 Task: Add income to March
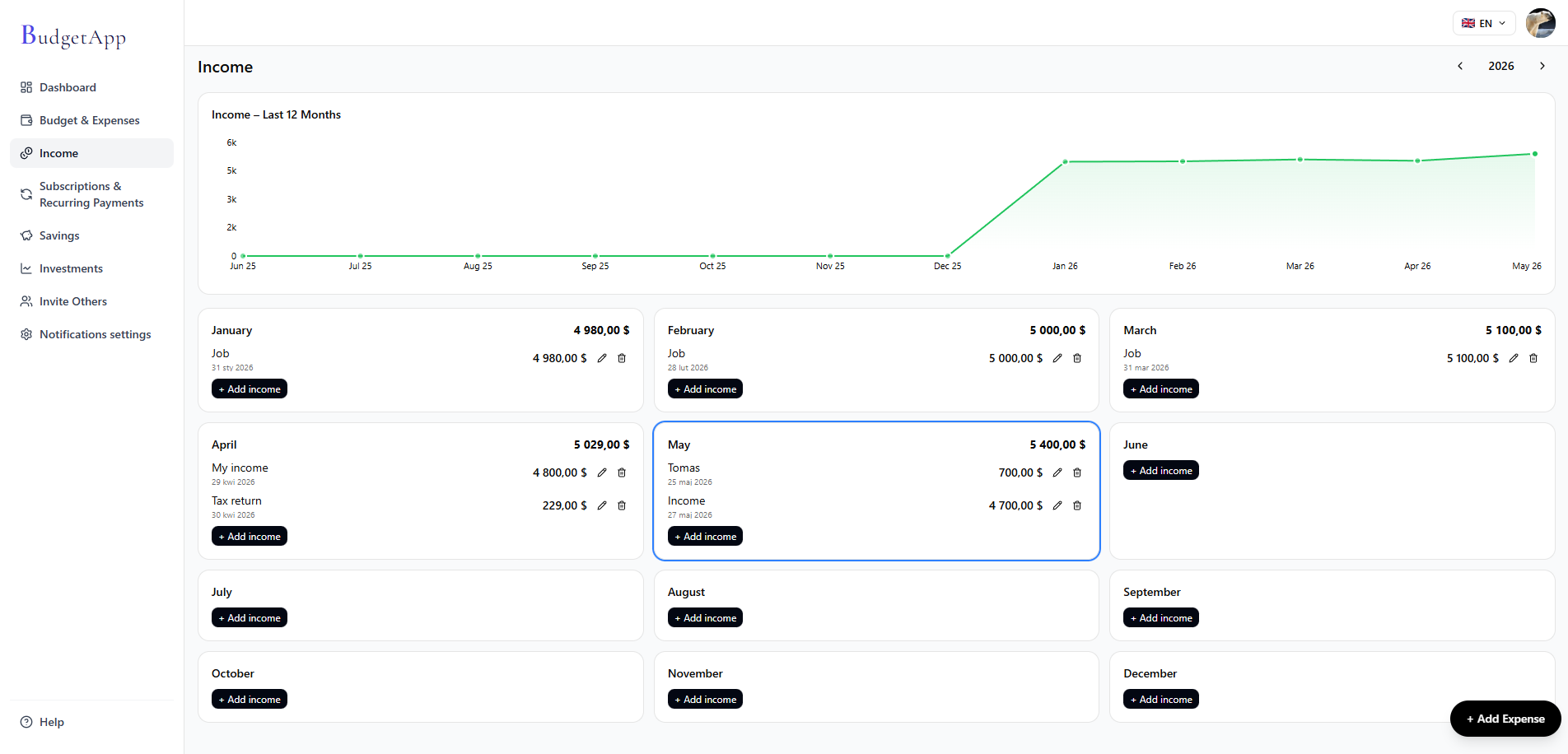point(1161,389)
